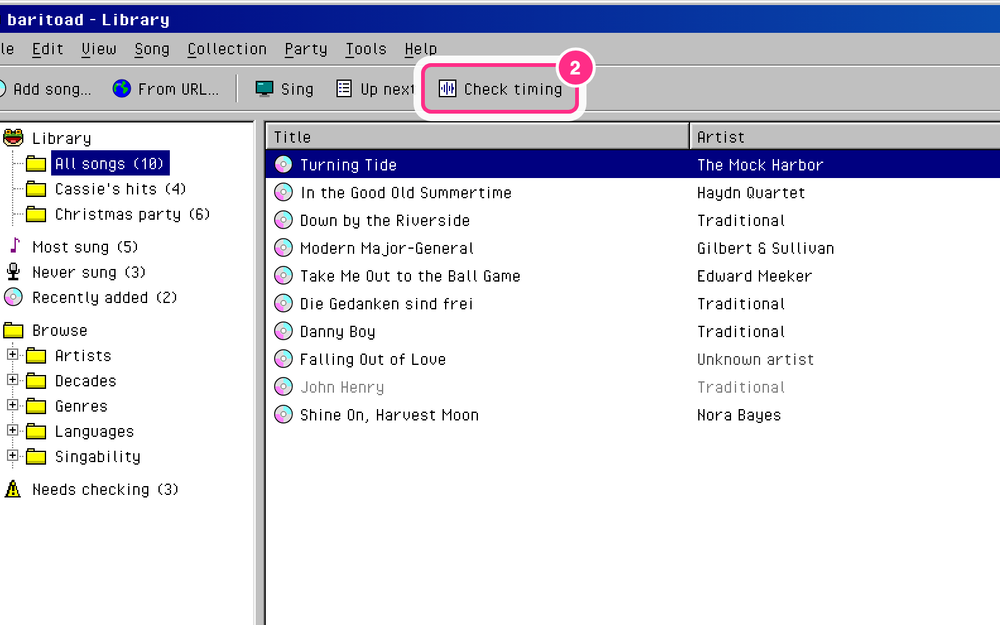
Task: Open the Party menu
Action: (x=305, y=49)
